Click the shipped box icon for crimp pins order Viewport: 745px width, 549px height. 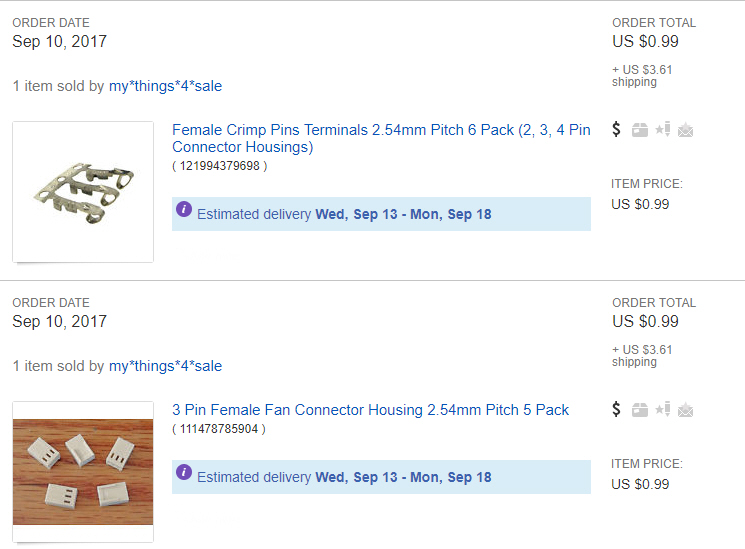tap(640, 130)
